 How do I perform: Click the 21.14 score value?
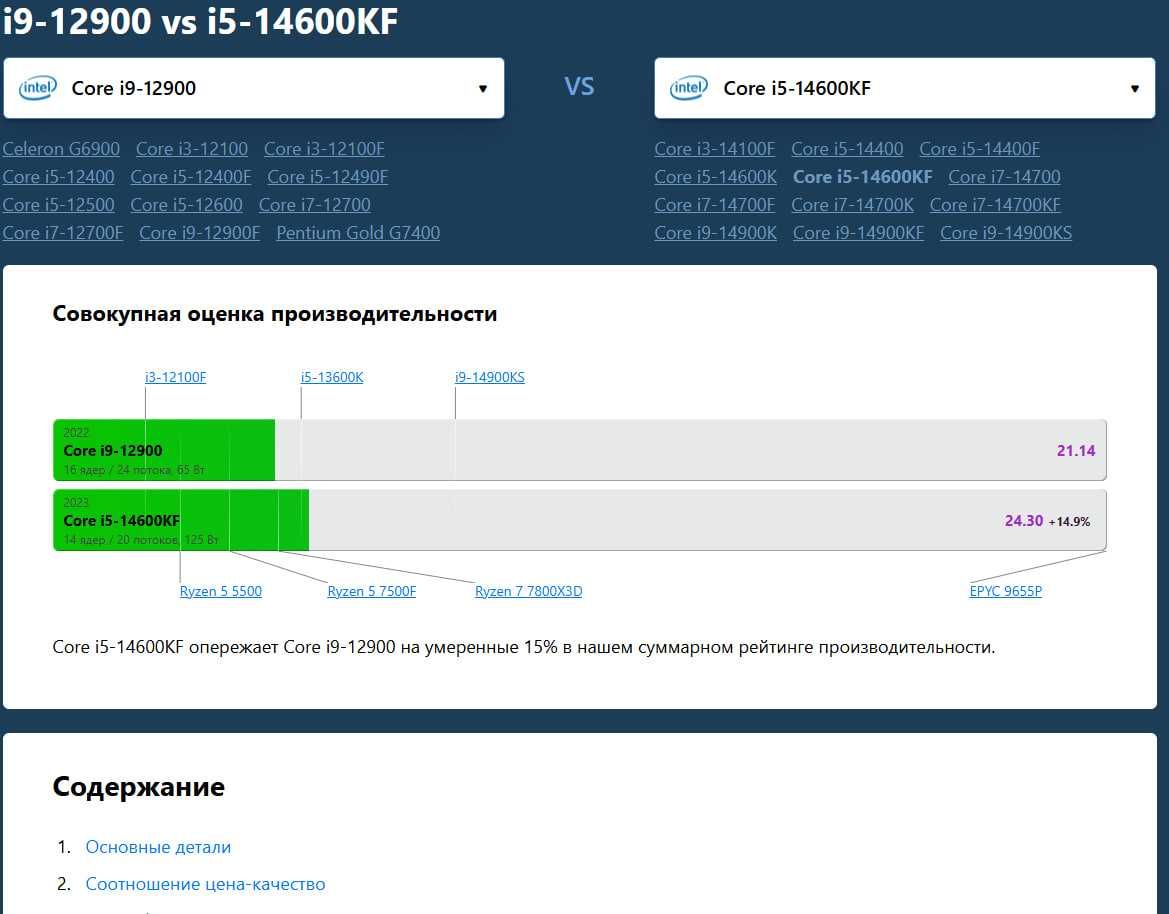pos(1076,450)
